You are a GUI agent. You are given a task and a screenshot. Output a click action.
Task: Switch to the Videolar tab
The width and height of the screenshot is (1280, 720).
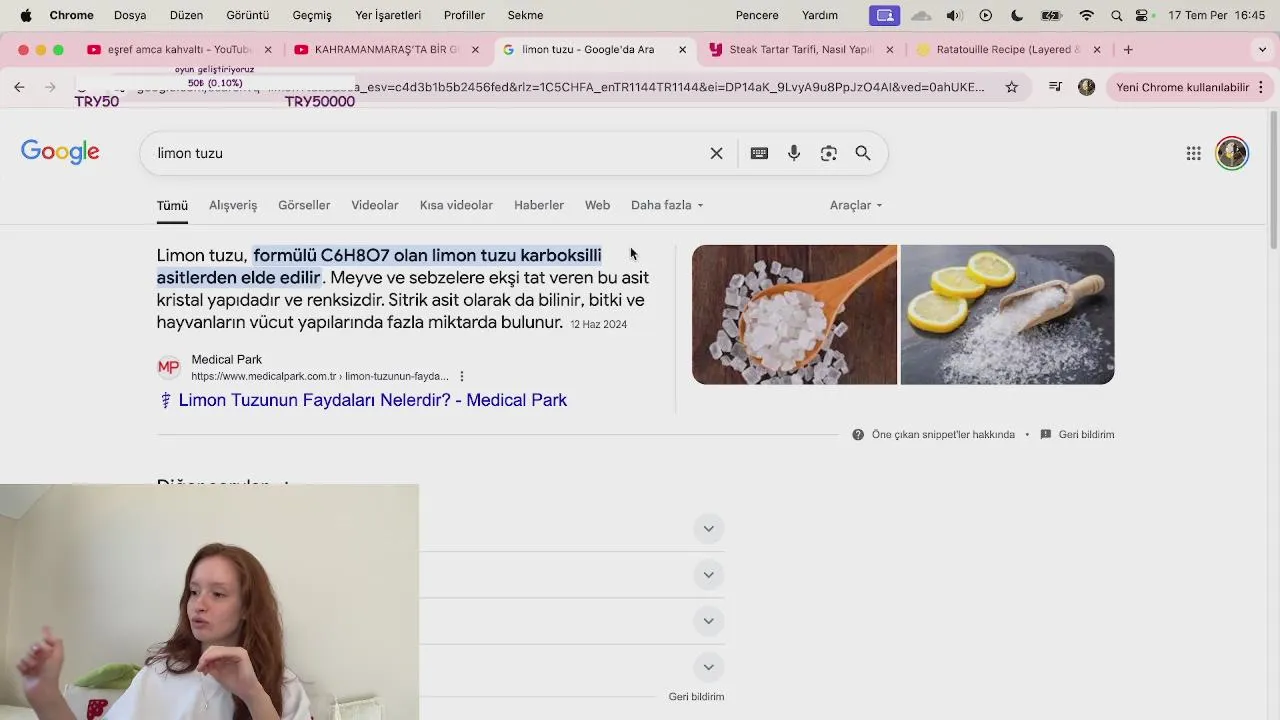pos(375,205)
